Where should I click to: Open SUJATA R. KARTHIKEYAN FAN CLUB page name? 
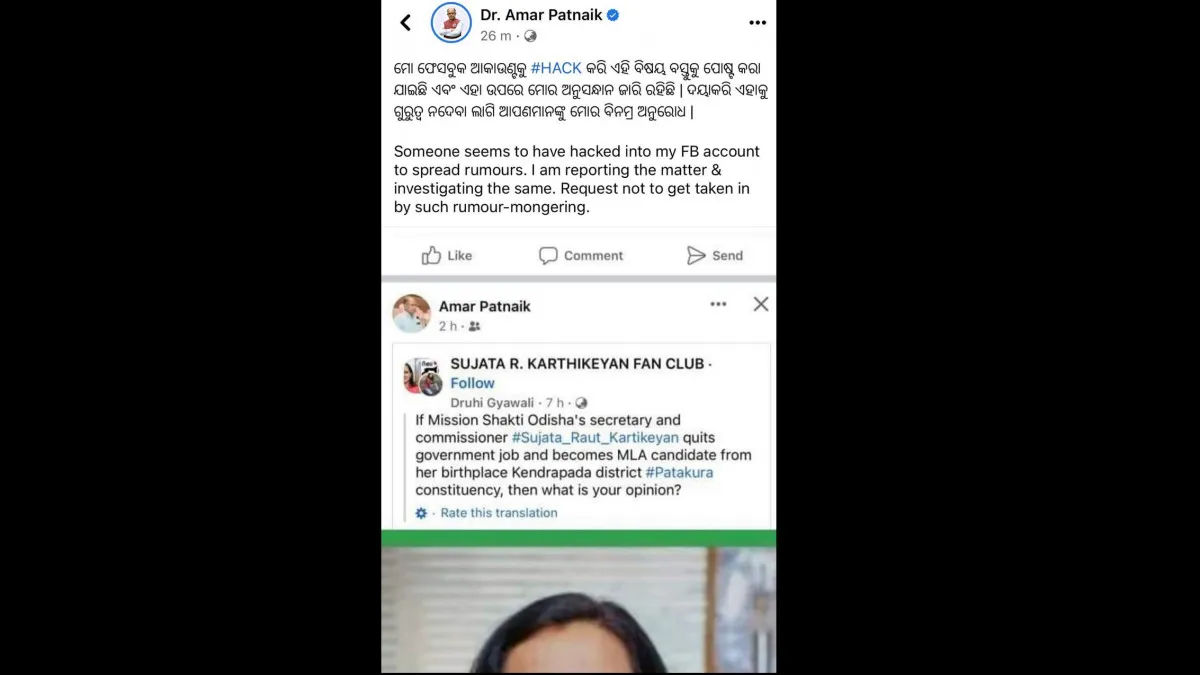tap(577, 364)
